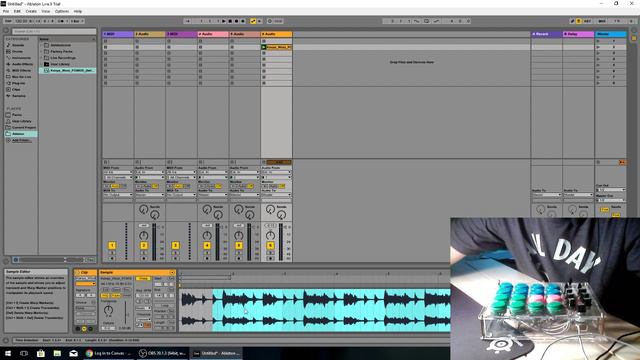Open the A Reverb Audio To dropdown

tap(547, 195)
